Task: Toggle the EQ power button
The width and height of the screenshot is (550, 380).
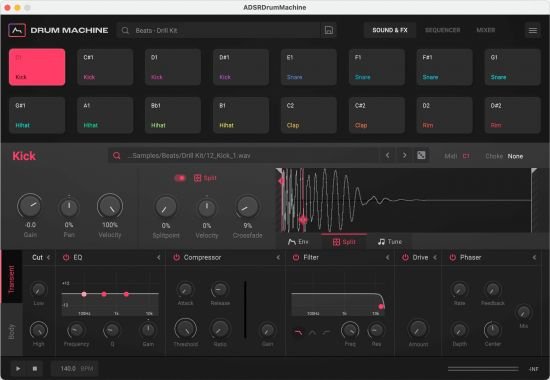Action: tap(66, 258)
